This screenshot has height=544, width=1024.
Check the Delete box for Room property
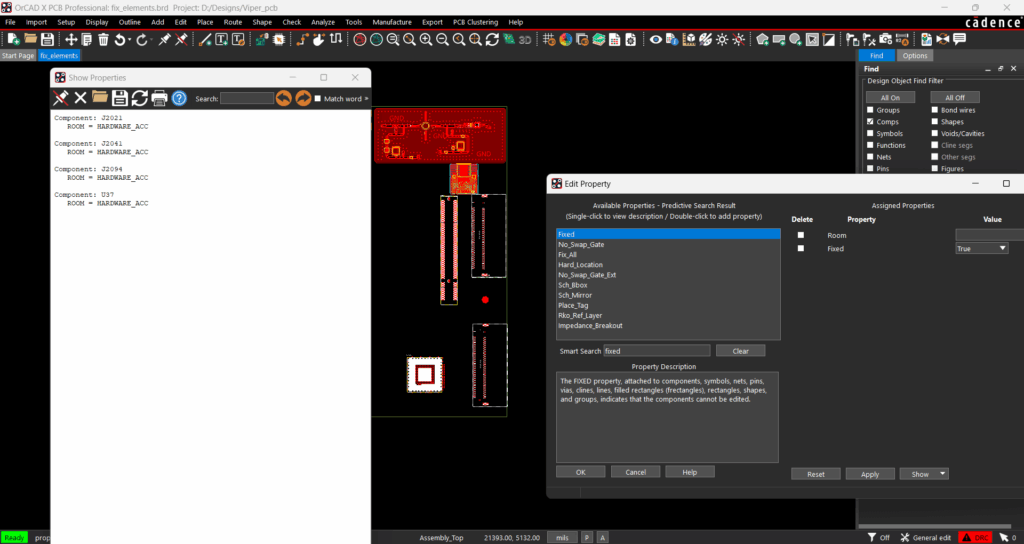click(801, 235)
